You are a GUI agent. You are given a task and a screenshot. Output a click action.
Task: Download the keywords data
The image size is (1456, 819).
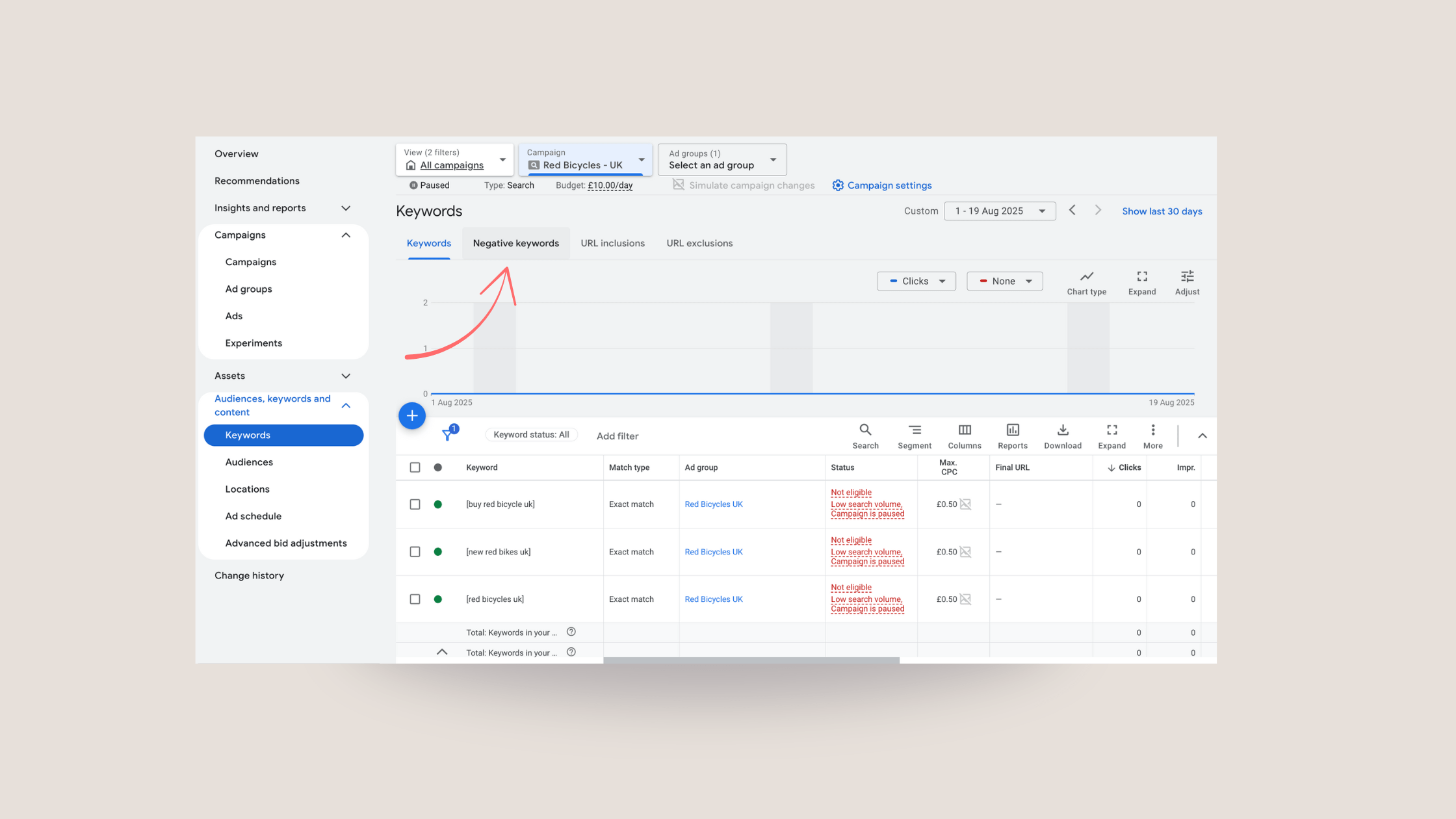[1062, 435]
